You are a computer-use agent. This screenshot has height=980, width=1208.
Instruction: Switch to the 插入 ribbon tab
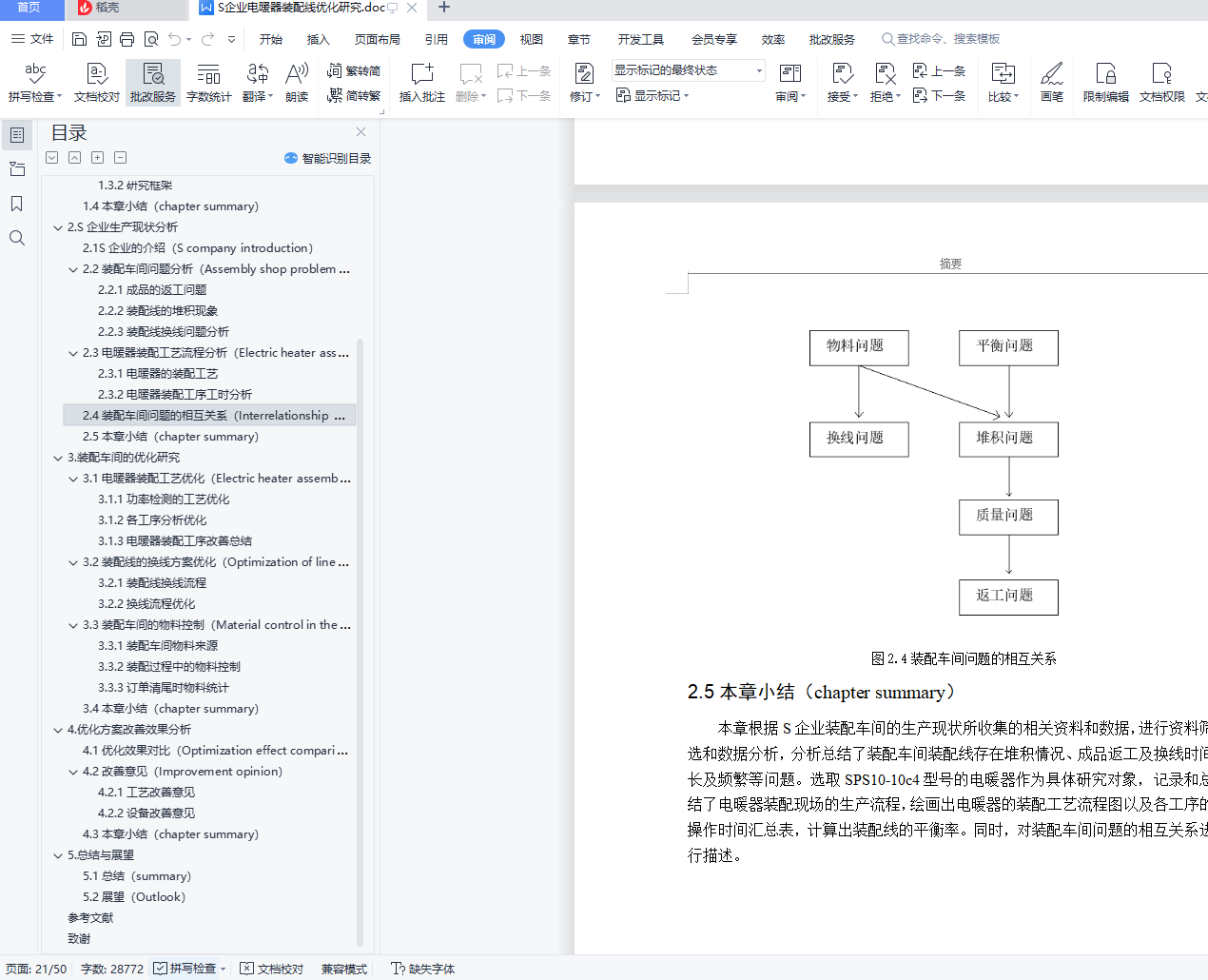tap(319, 39)
